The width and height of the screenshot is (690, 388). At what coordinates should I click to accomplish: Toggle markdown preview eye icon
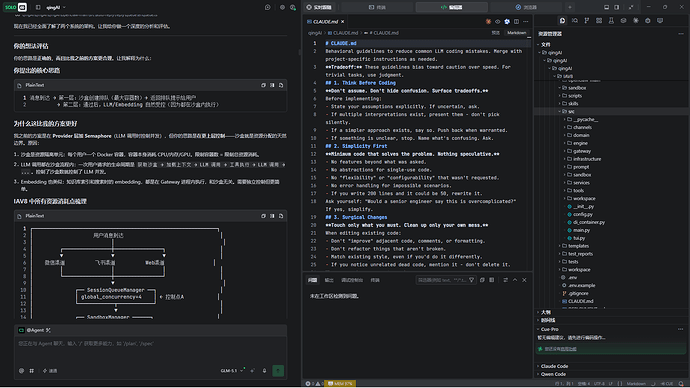click(x=498, y=21)
